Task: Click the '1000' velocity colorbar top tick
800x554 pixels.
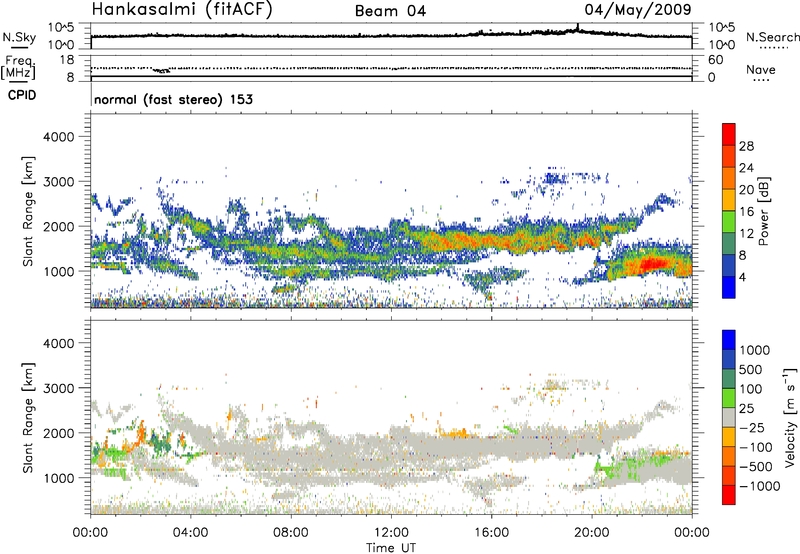Action: click(754, 350)
